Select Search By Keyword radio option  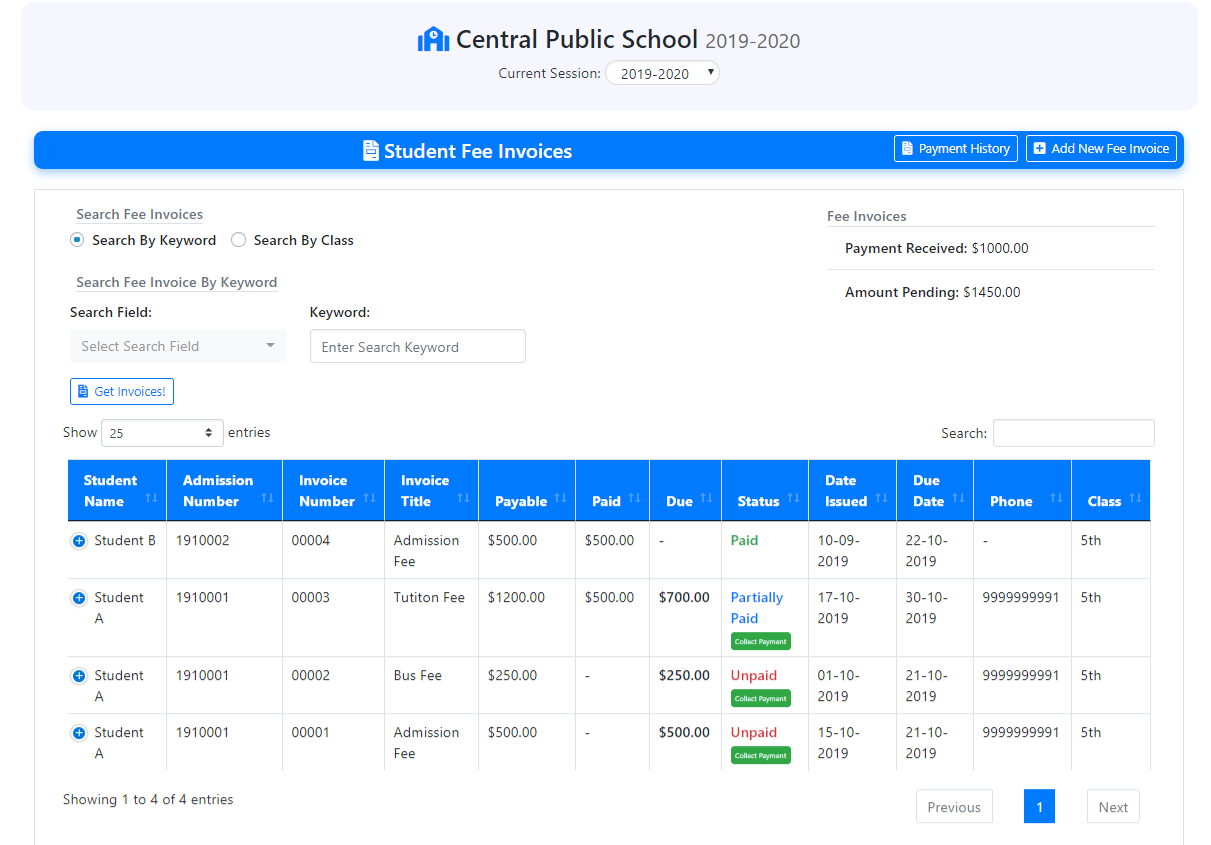pos(77,240)
